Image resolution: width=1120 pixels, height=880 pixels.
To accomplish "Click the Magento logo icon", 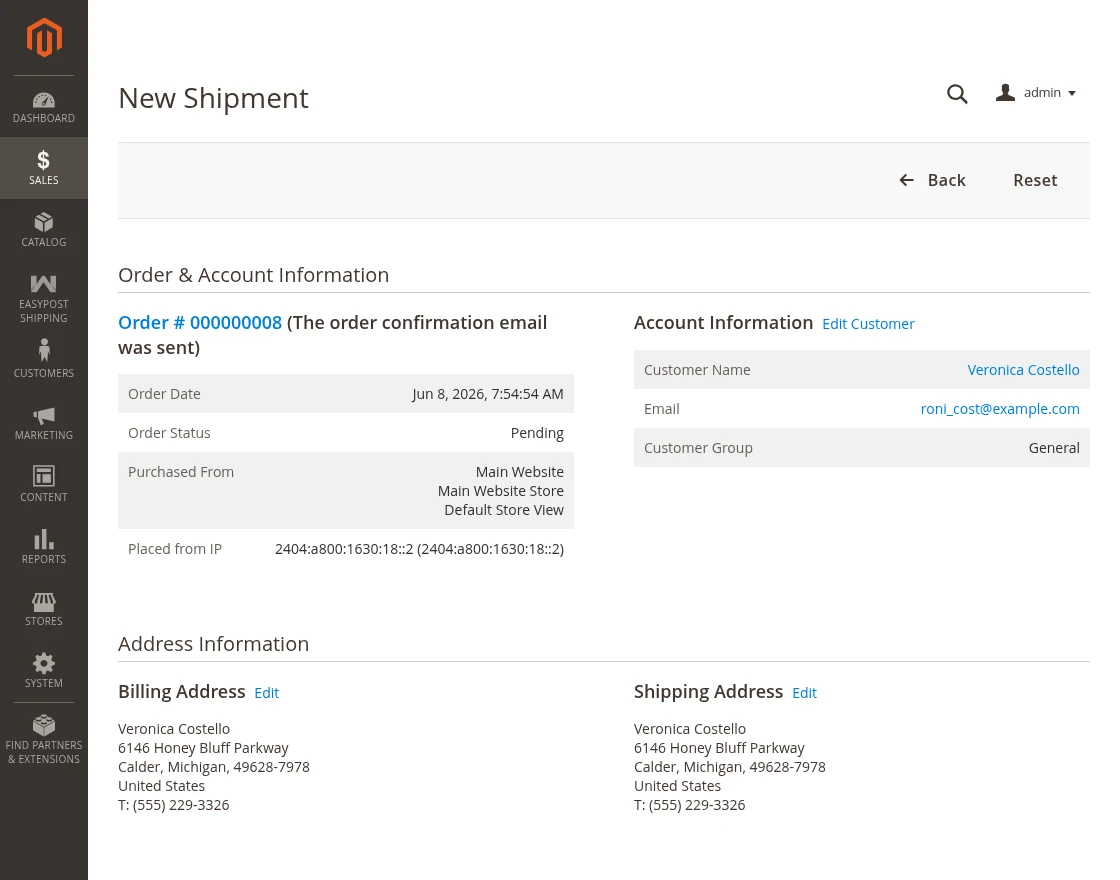I will (x=44, y=37).
